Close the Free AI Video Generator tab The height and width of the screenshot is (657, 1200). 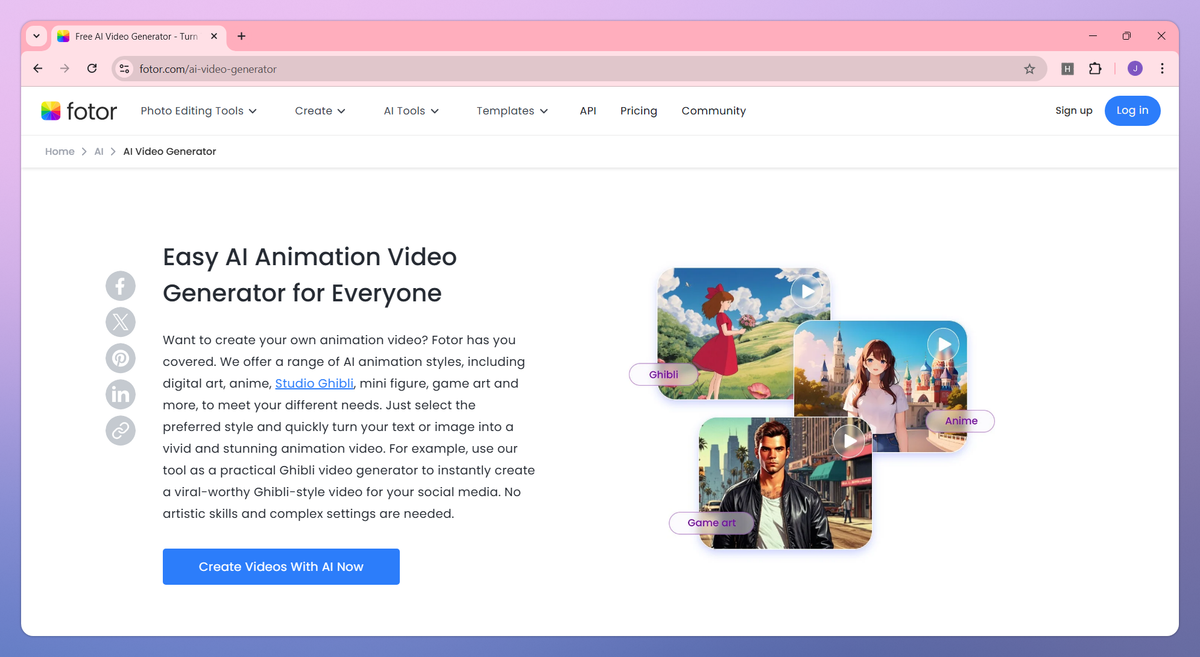click(214, 36)
